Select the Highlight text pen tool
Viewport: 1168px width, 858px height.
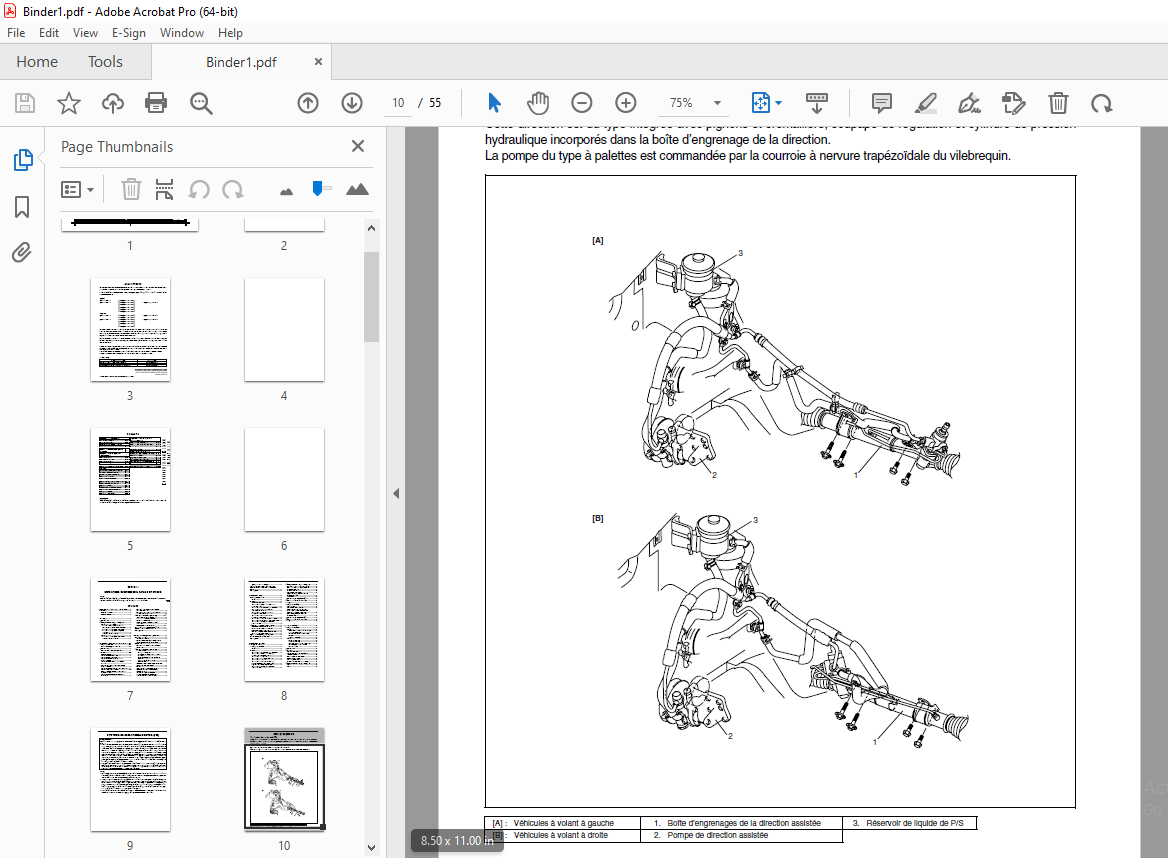(925, 103)
